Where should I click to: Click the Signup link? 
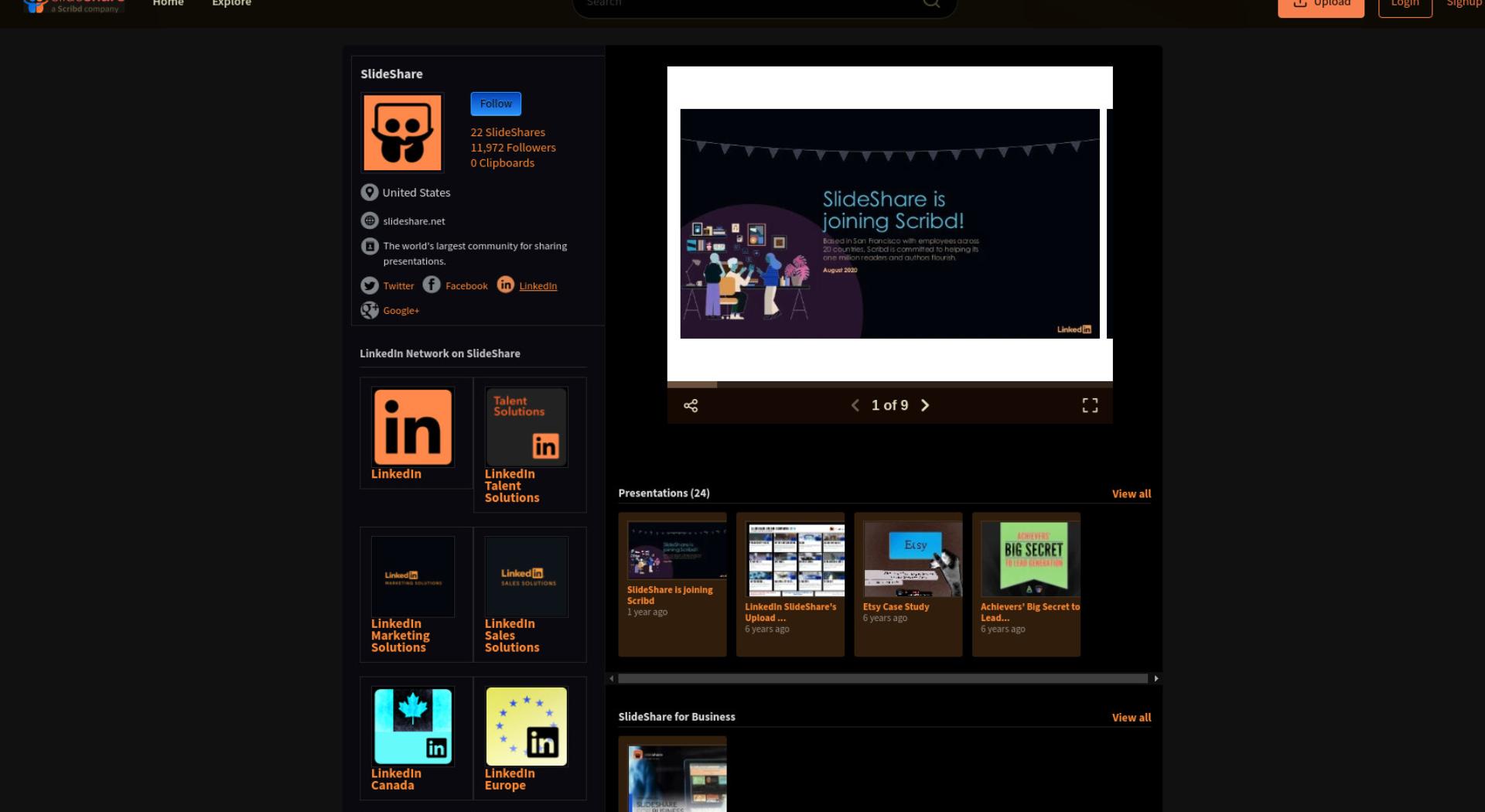(x=1464, y=3)
